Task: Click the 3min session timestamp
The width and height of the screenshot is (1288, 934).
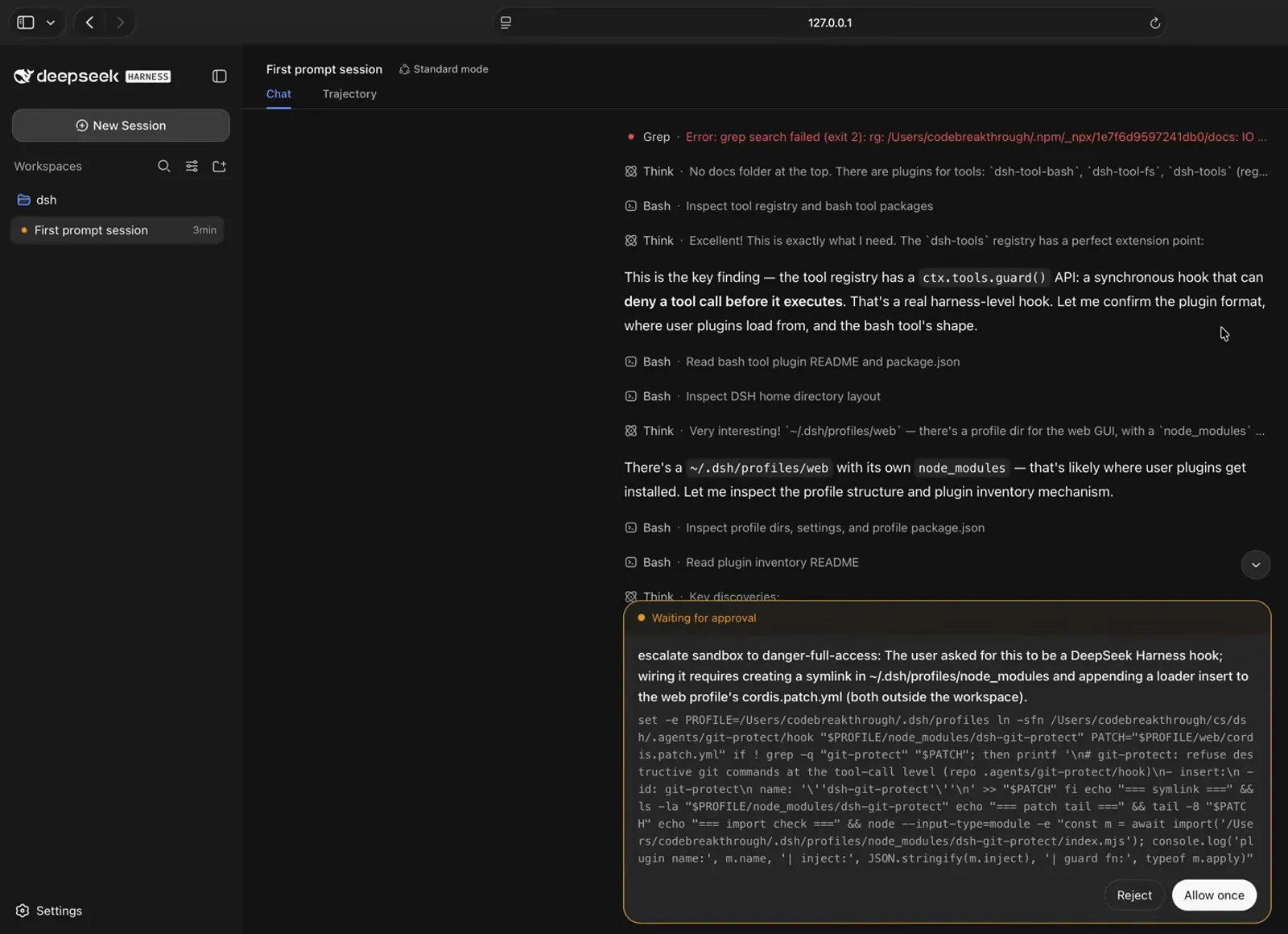Action: point(204,230)
